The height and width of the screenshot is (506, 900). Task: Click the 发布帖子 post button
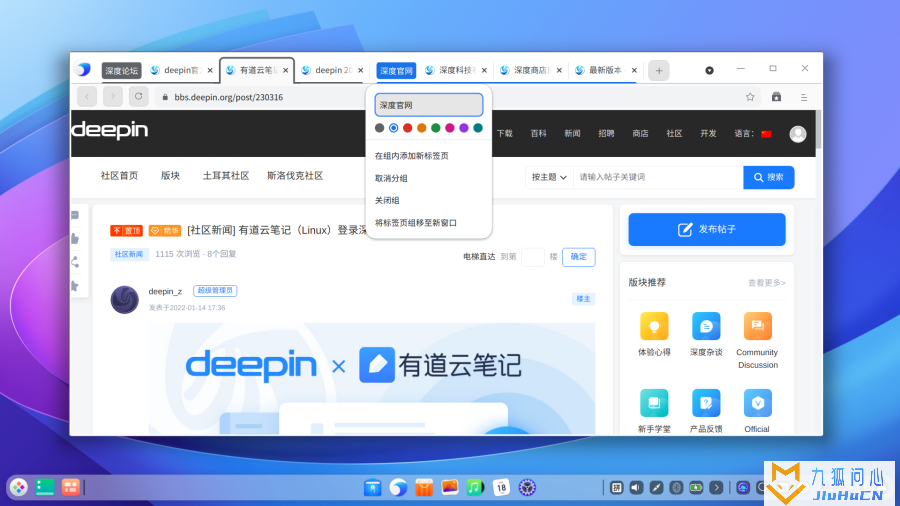(707, 229)
